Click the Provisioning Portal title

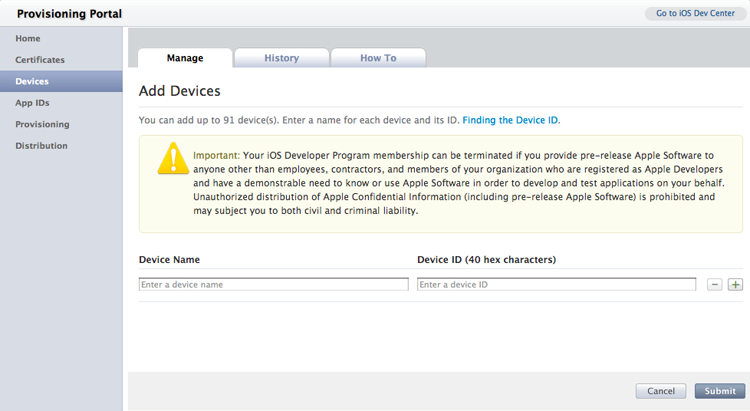point(69,14)
